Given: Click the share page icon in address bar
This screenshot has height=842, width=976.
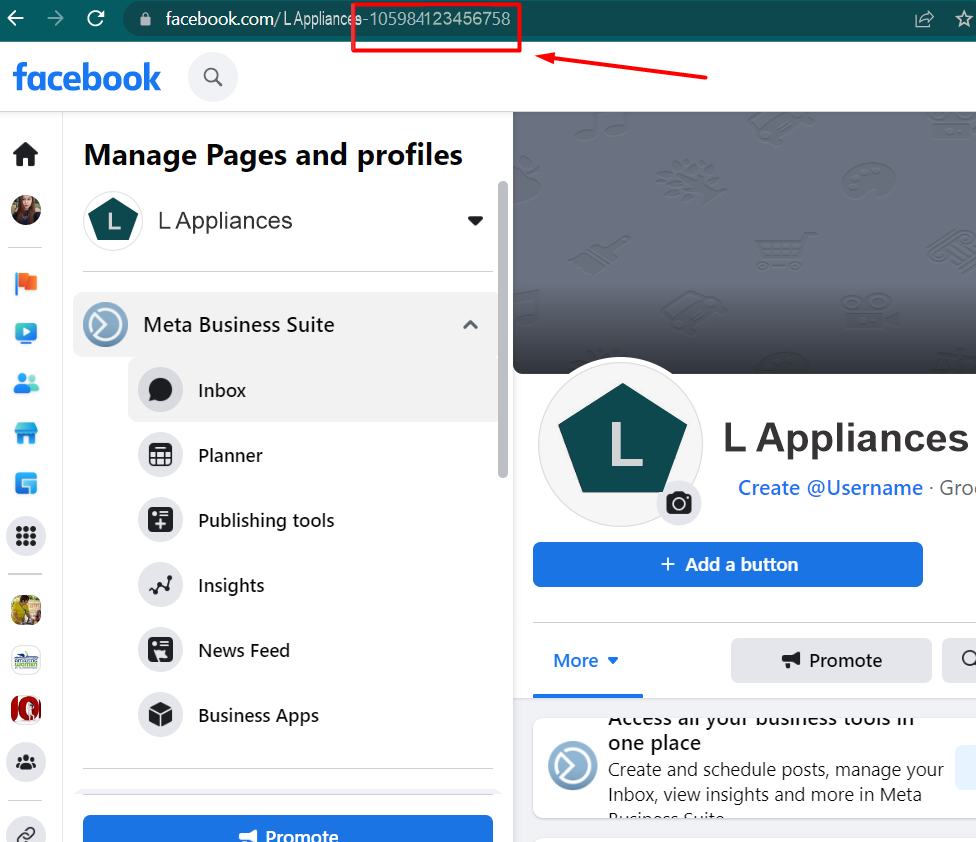Looking at the screenshot, I should 924,19.
